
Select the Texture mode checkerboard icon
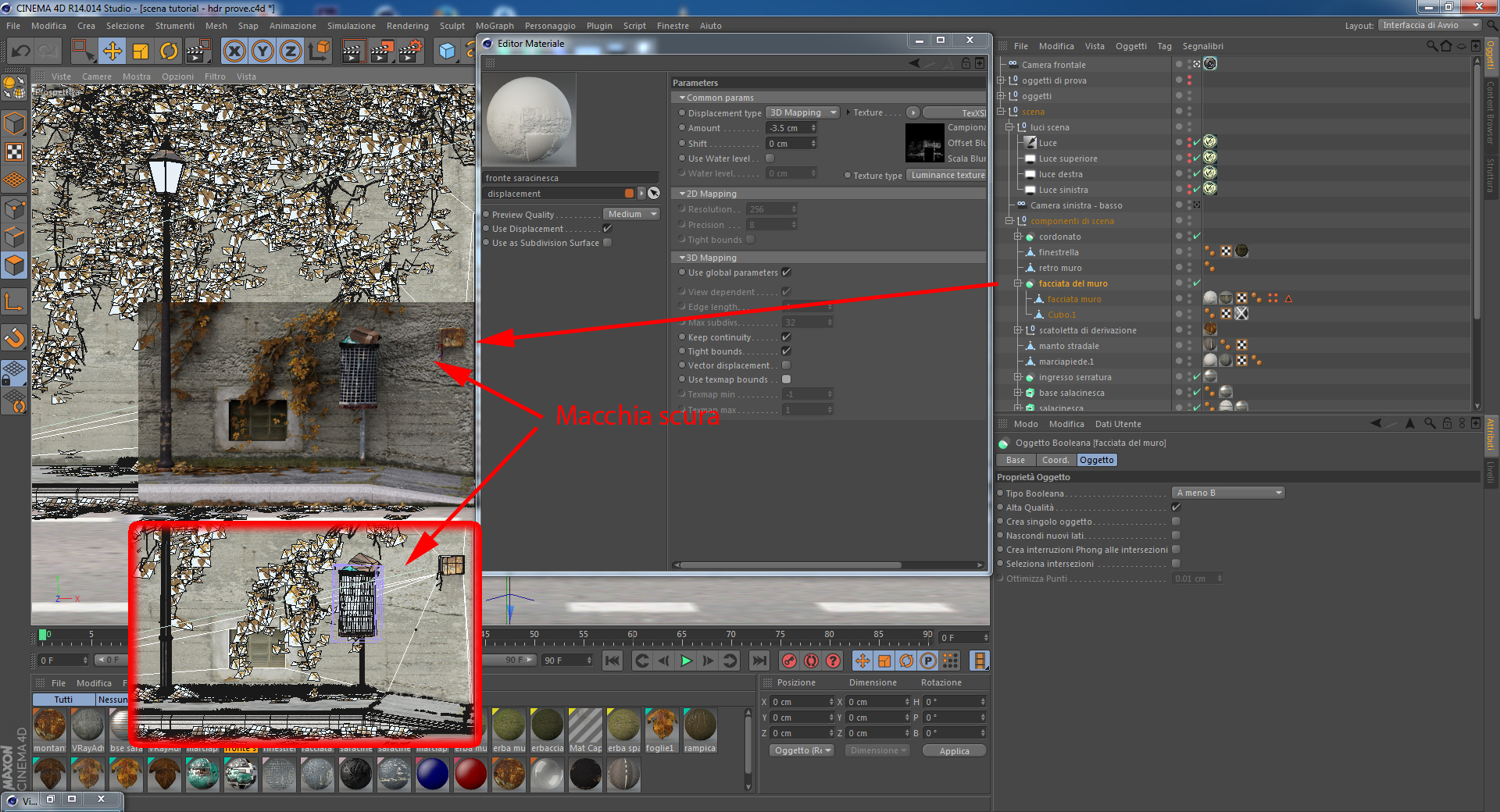coord(15,152)
